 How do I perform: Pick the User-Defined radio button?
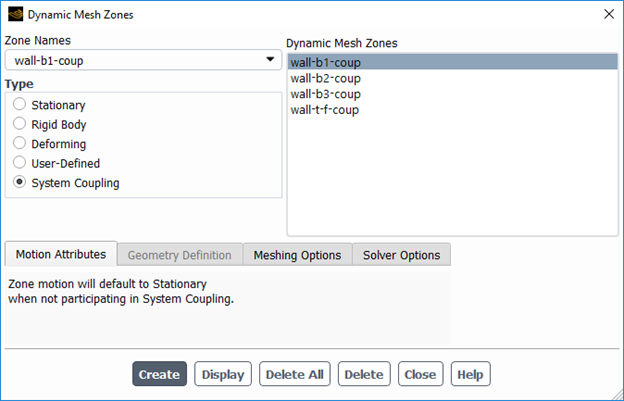19,163
